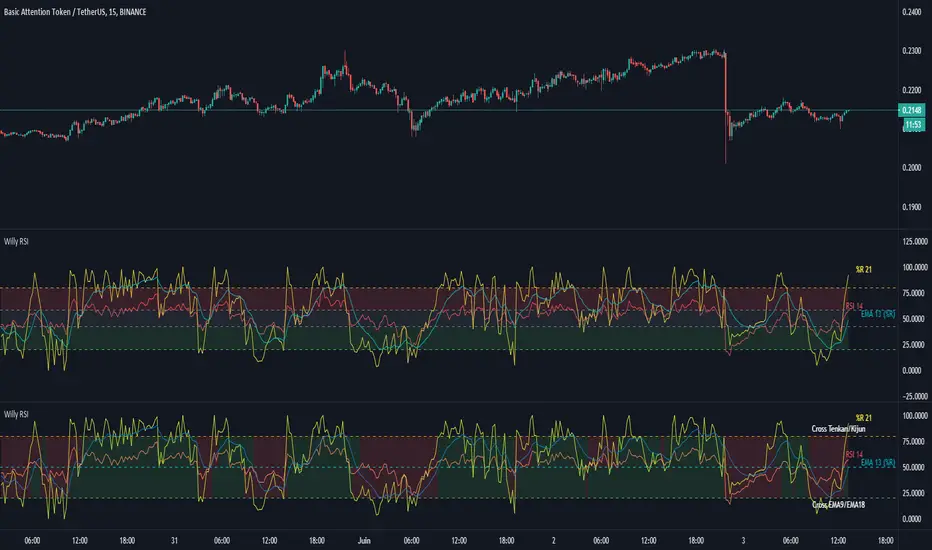The image size is (932, 550).
Task: Click 50.0000 on the upper Willy RSI scale
Action: coord(914,319)
